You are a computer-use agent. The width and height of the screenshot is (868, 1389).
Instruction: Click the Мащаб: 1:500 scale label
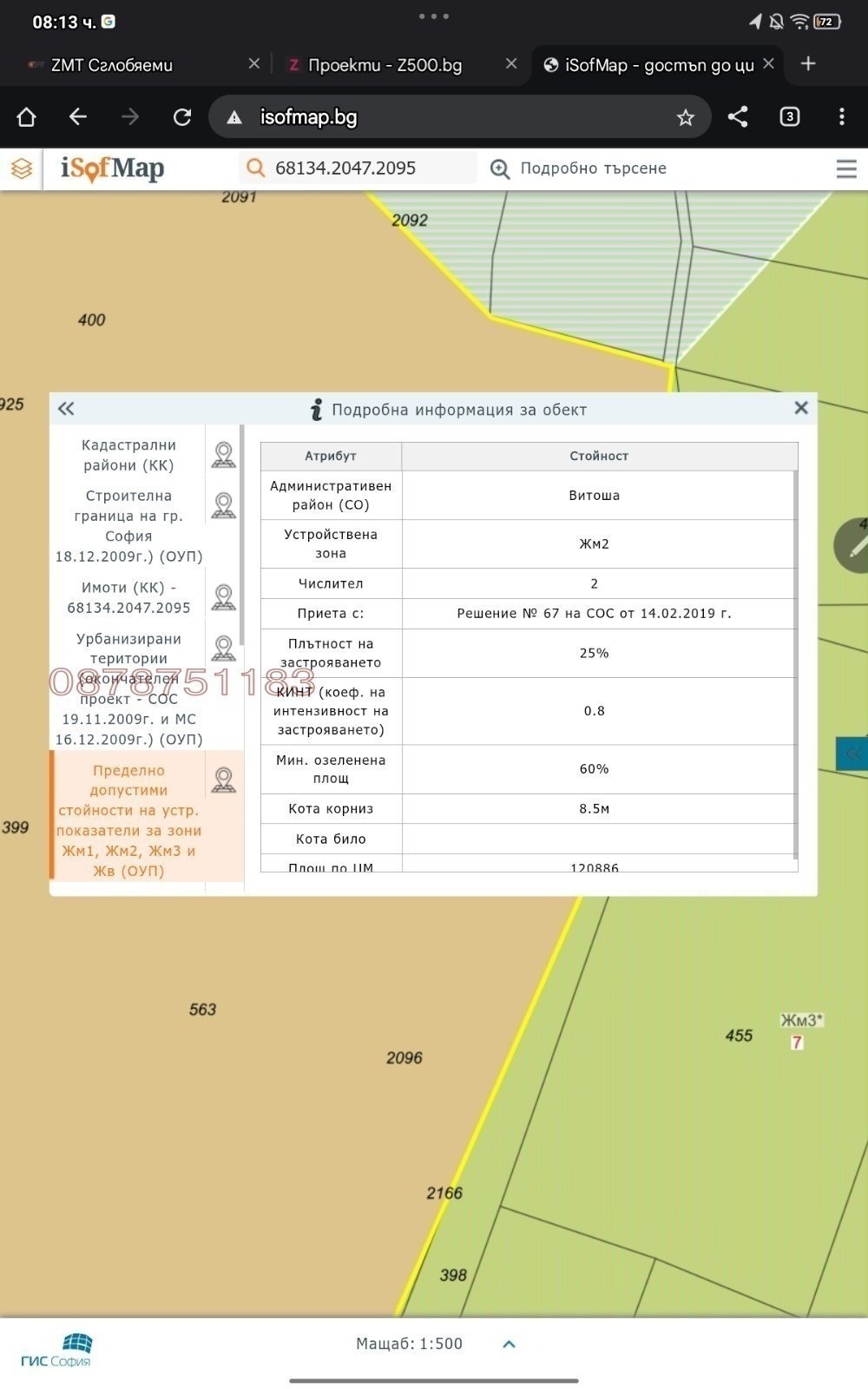[x=409, y=1344]
